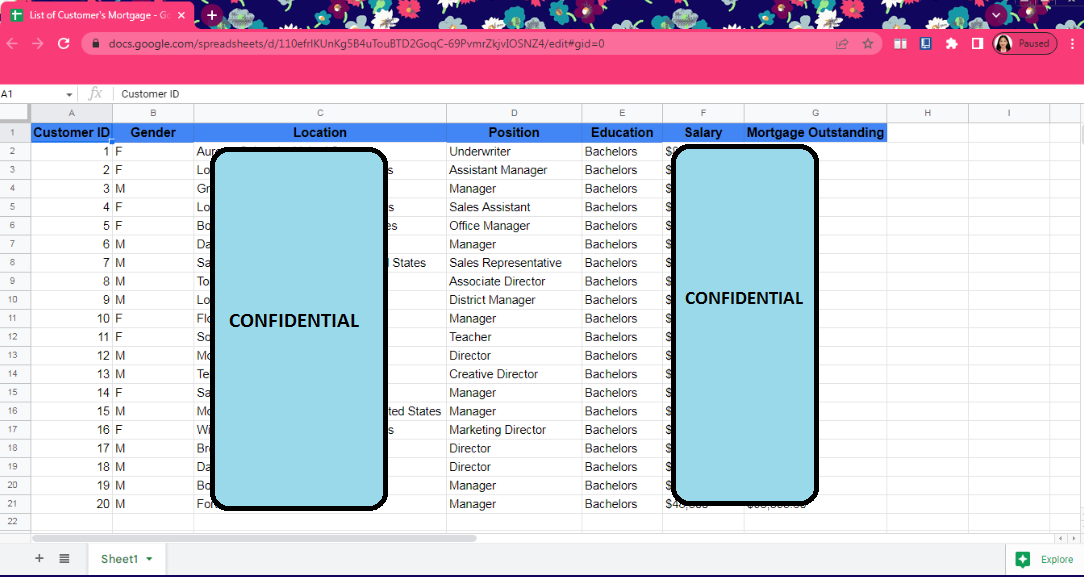
Task: Select the List of Customer's Mortgage browser tab
Action: pos(95,15)
